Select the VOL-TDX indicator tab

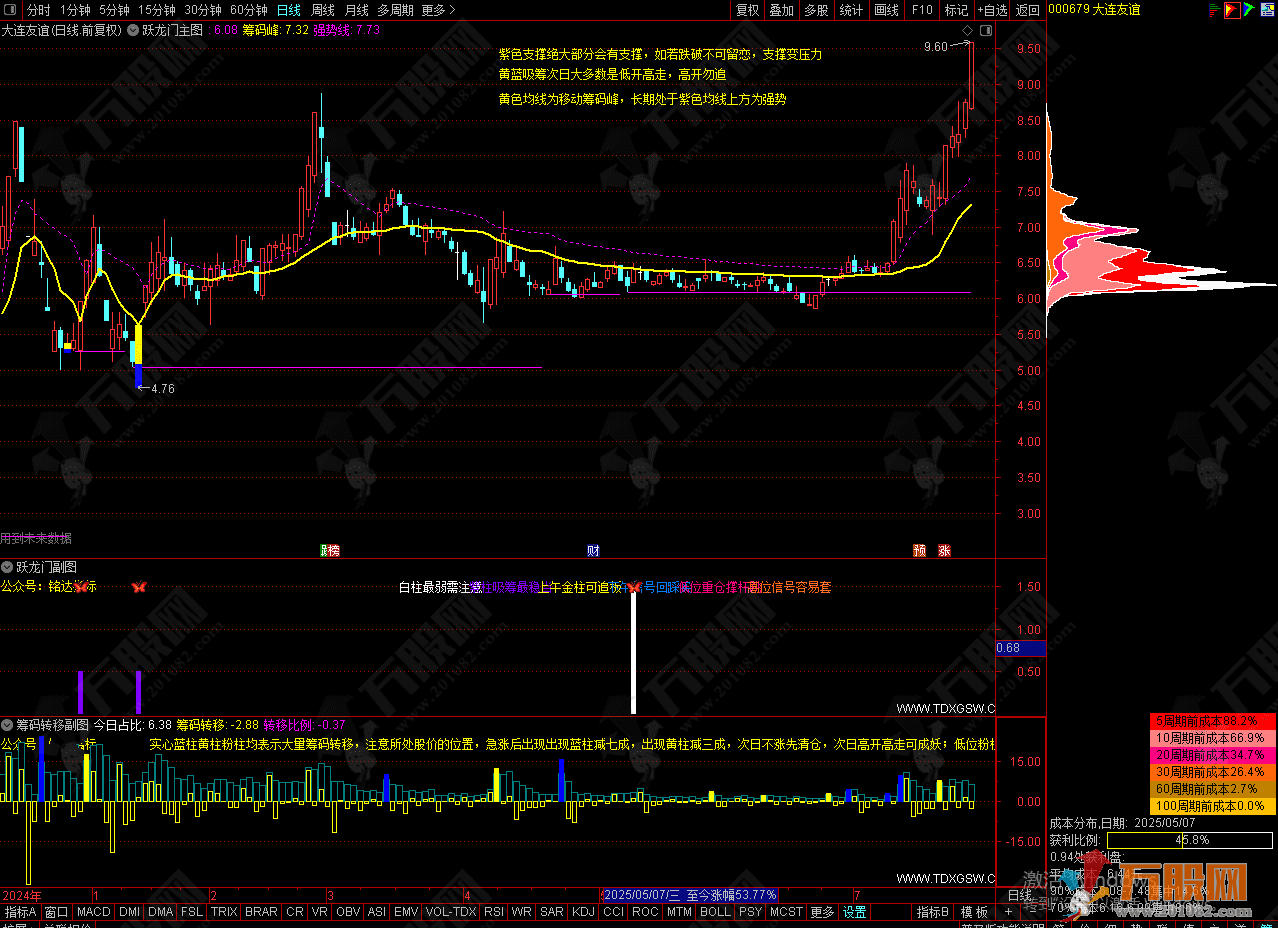(451, 912)
